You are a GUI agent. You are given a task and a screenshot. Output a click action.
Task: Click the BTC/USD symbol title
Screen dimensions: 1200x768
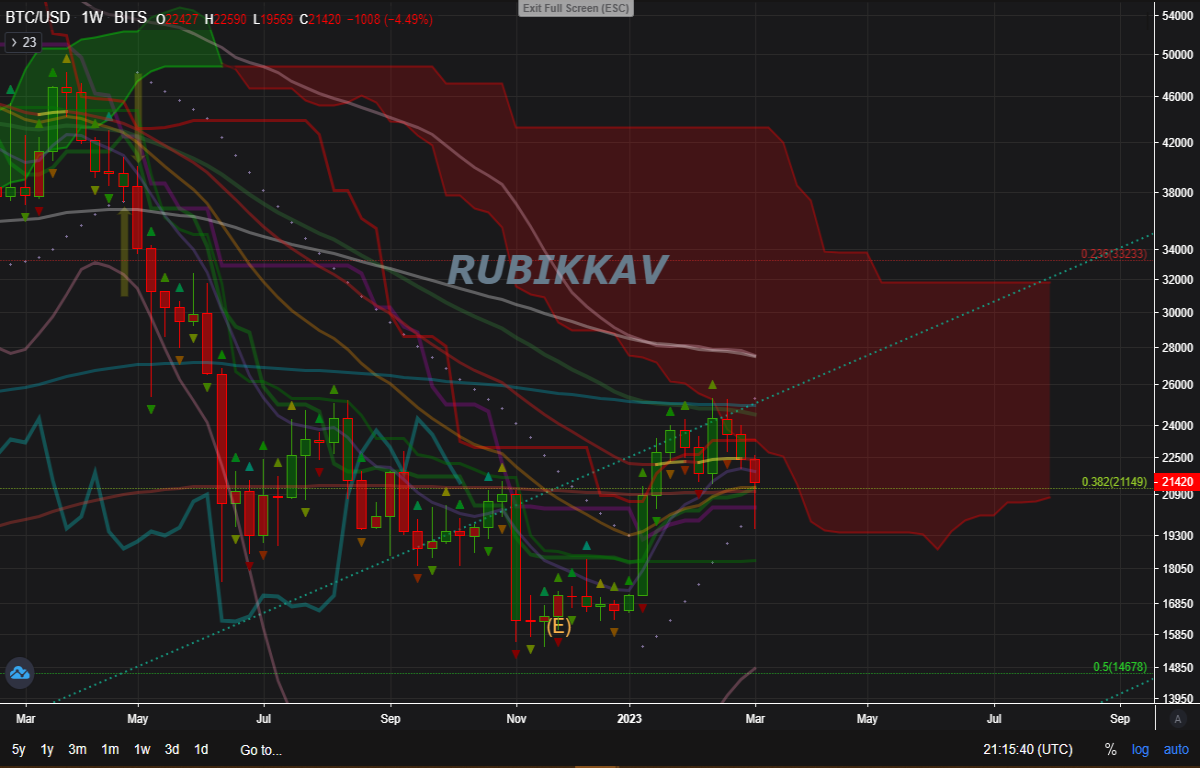point(39,19)
